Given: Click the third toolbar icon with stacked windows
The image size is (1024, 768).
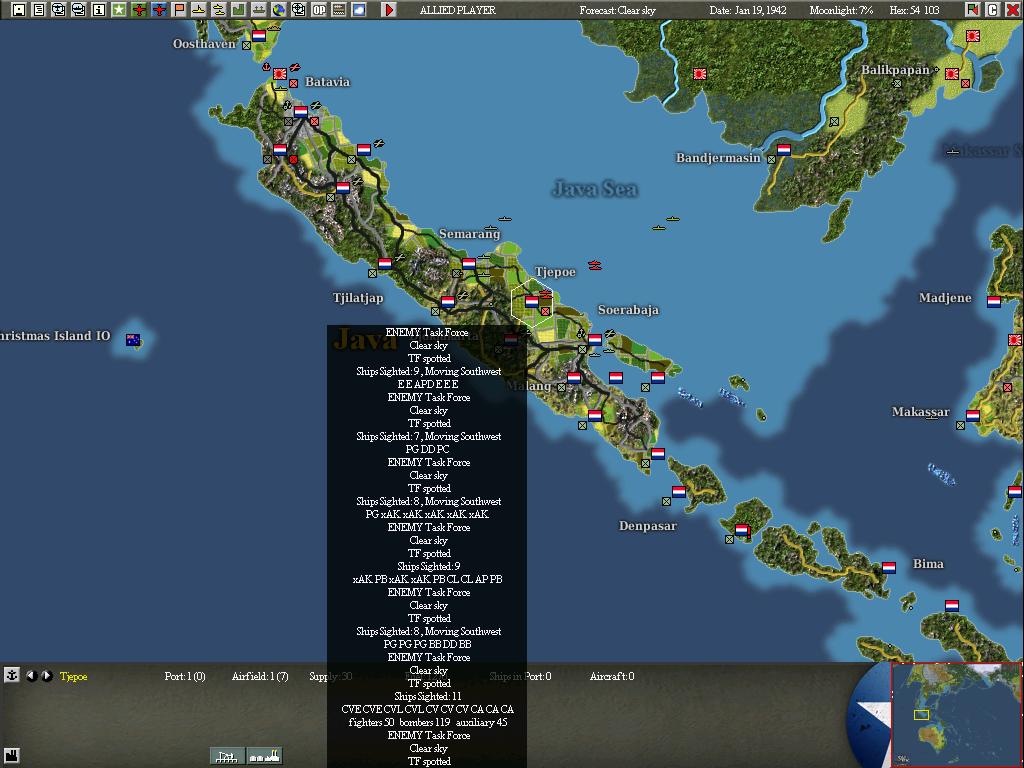Looking at the screenshot, I should click(59, 10).
